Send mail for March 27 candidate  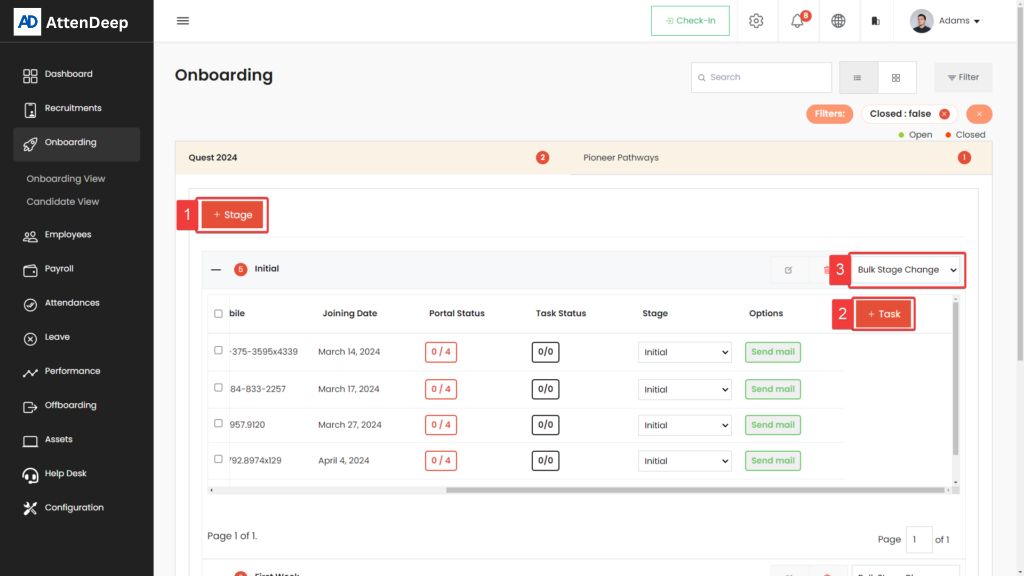(772, 425)
